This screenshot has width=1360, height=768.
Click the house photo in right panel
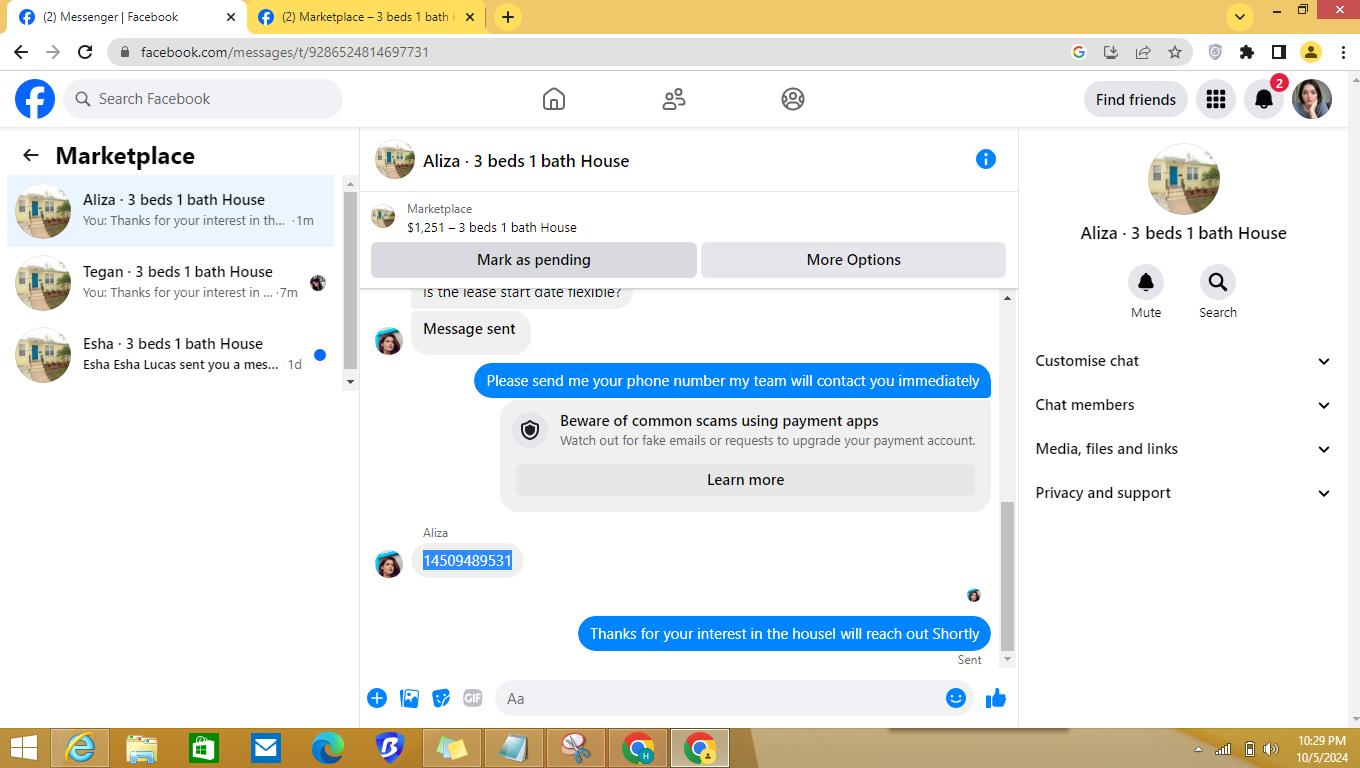coord(1184,179)
